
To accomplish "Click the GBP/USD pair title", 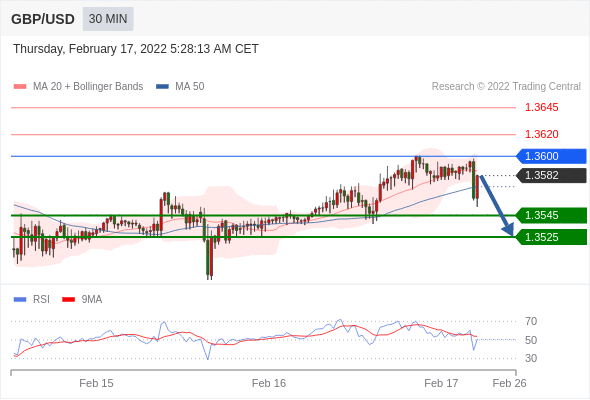I will point(43,19).
